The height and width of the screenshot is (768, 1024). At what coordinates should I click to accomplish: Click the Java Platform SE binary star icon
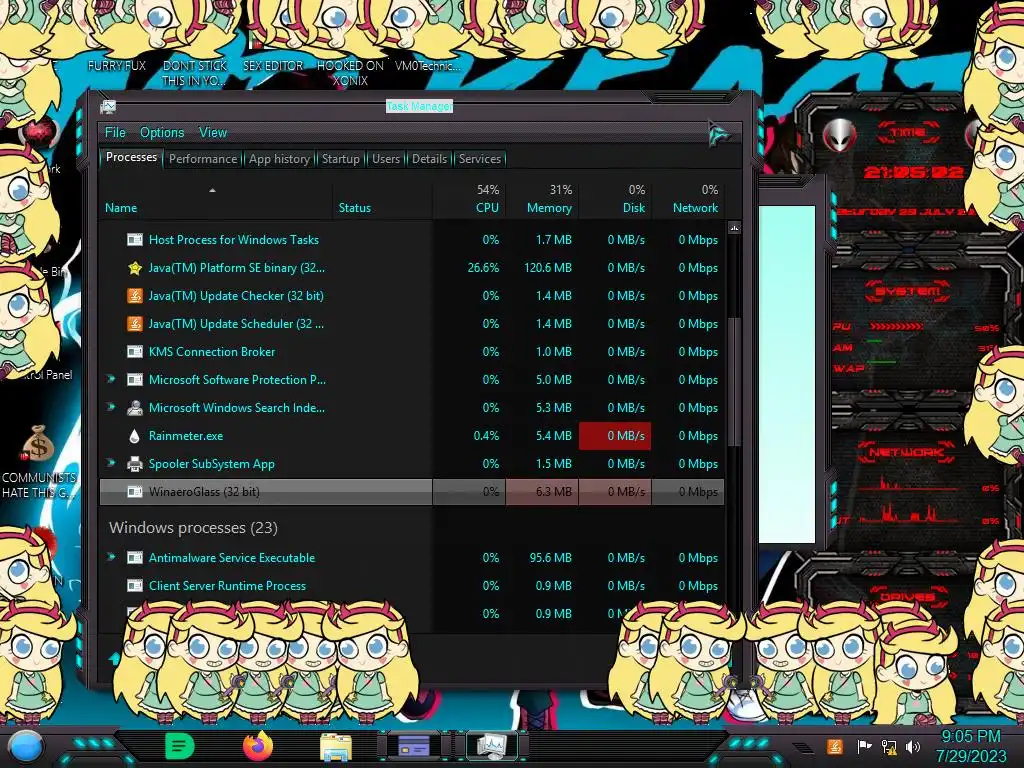click(x=135, y=268)
